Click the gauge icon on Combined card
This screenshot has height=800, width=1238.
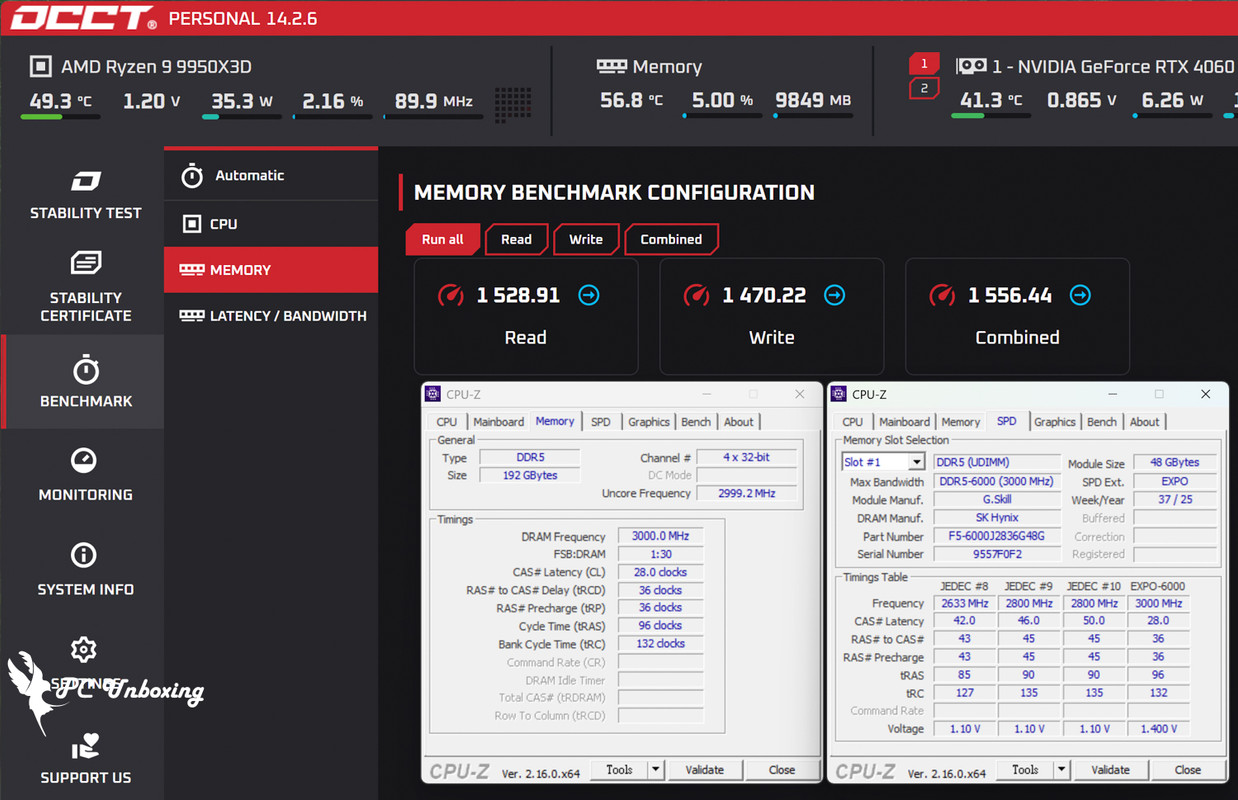942,295
